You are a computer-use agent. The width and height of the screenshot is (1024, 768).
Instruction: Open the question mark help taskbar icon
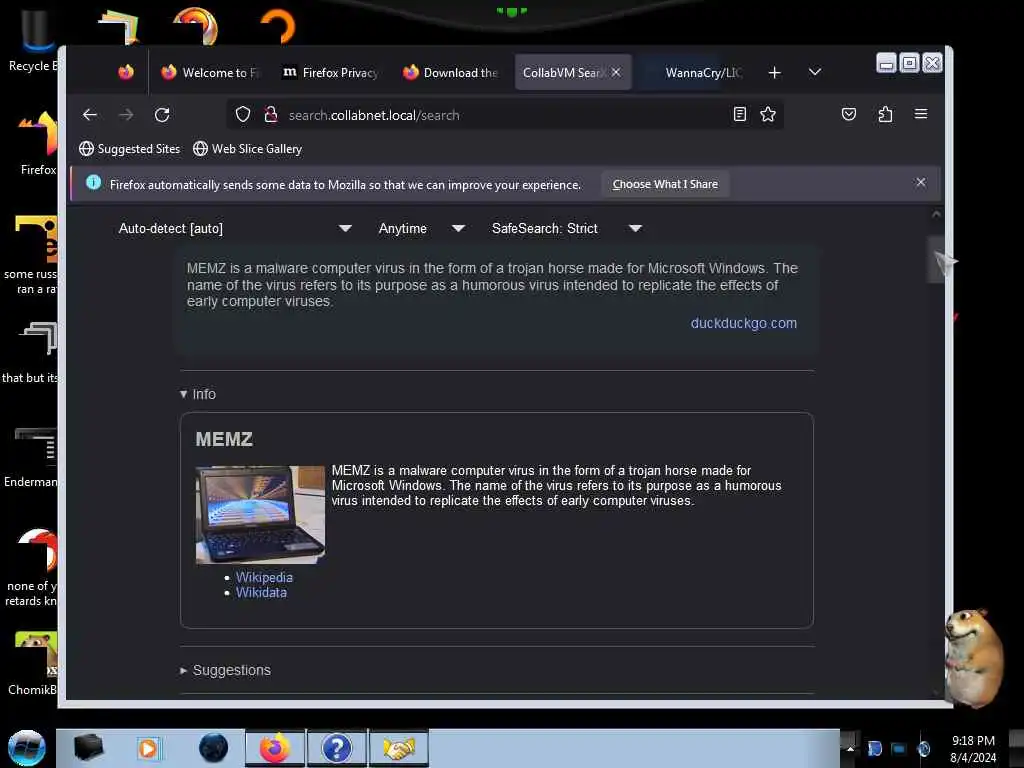(x=336, y=748)
